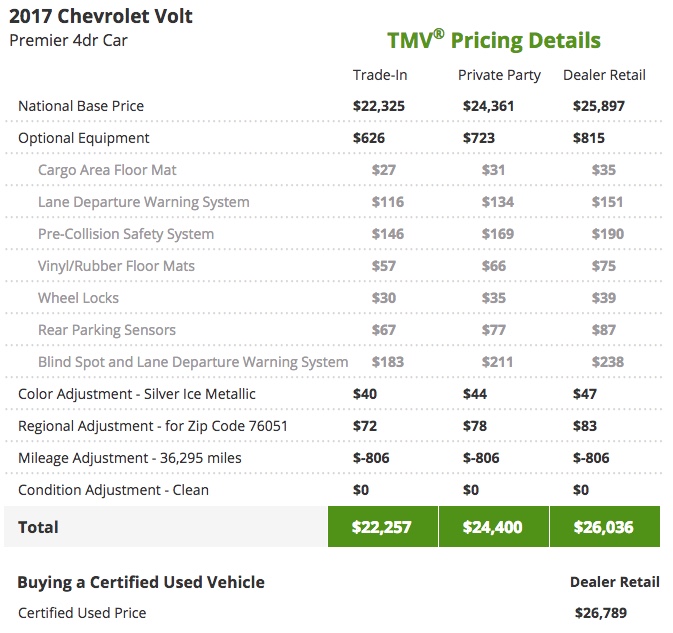This screenshot has height=633, width=673.
Task: Click the 2017 Chevrolet Volt heading
Action: (101, 16)
